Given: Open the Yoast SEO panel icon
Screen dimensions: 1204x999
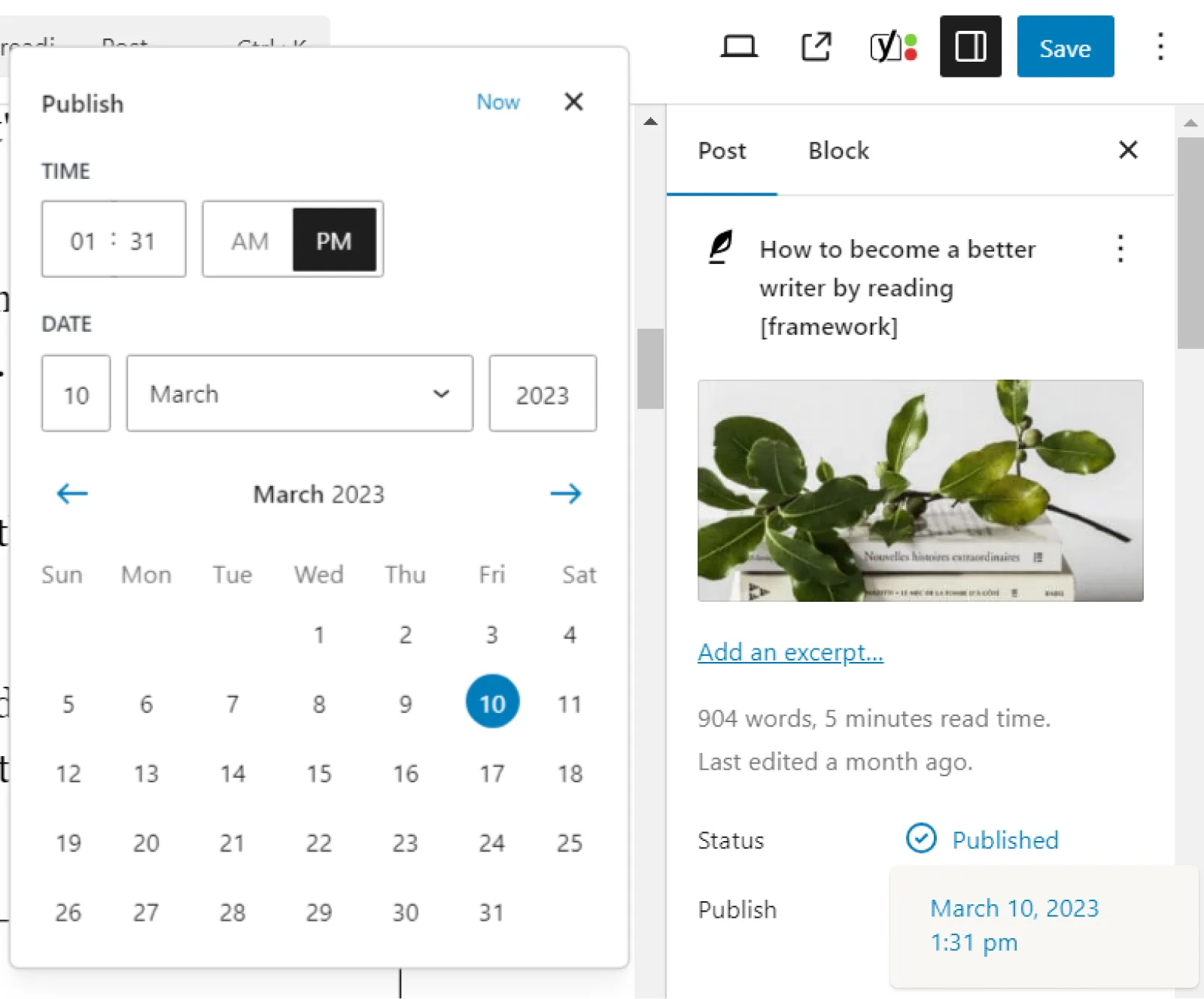Looking at the screenshot, I should 893,47.
